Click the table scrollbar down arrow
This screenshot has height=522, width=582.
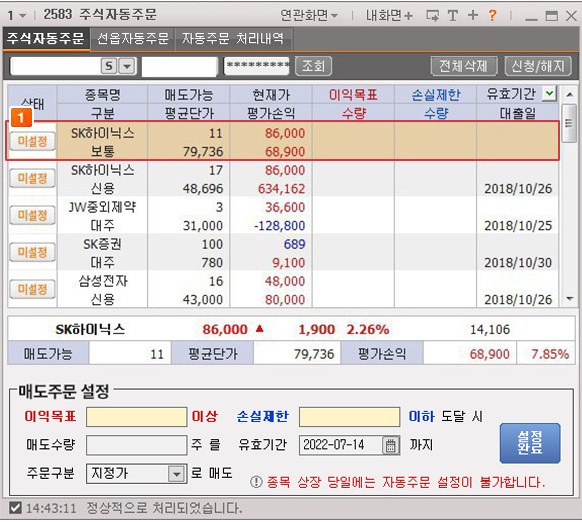tap(569, 298)
